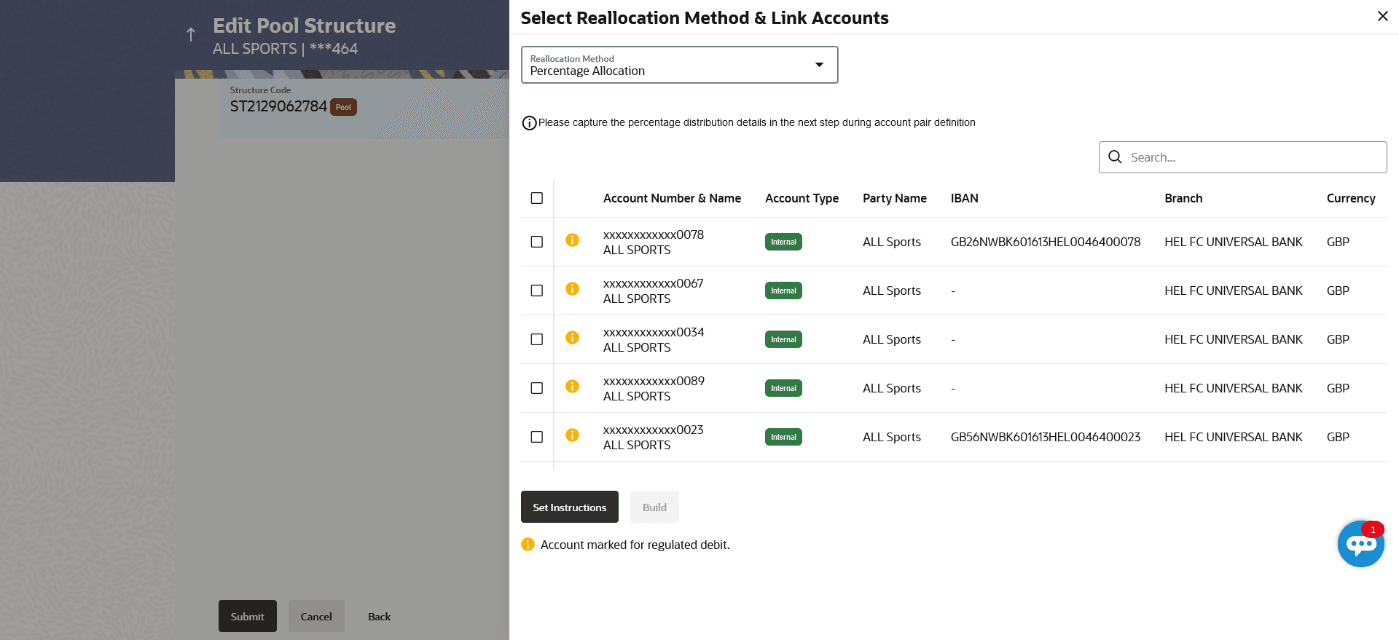Enable checkbox for account ending 0023
Screen dimensions: 1399x640
537,437
